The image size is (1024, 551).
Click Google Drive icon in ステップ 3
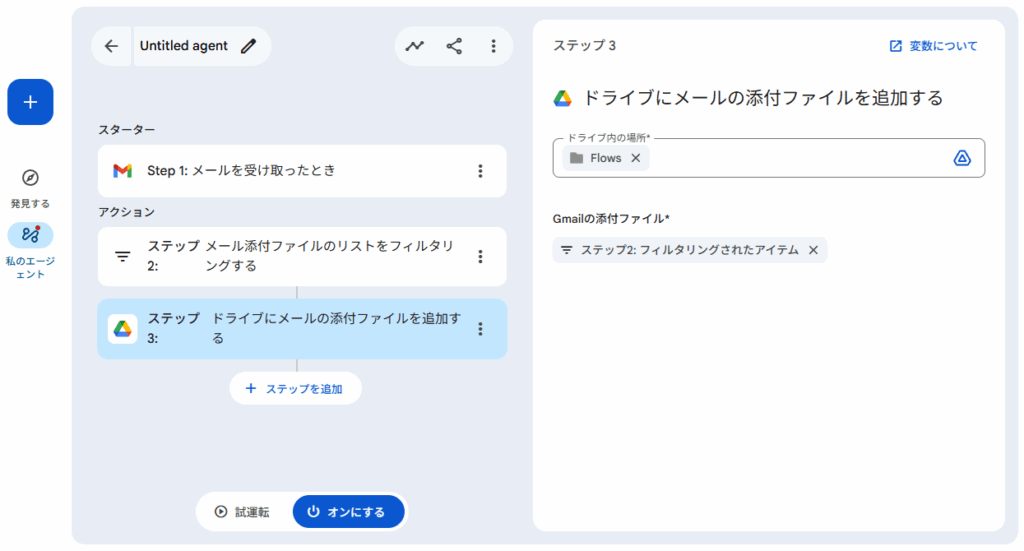pyautogui.click(x=123, y=329)
